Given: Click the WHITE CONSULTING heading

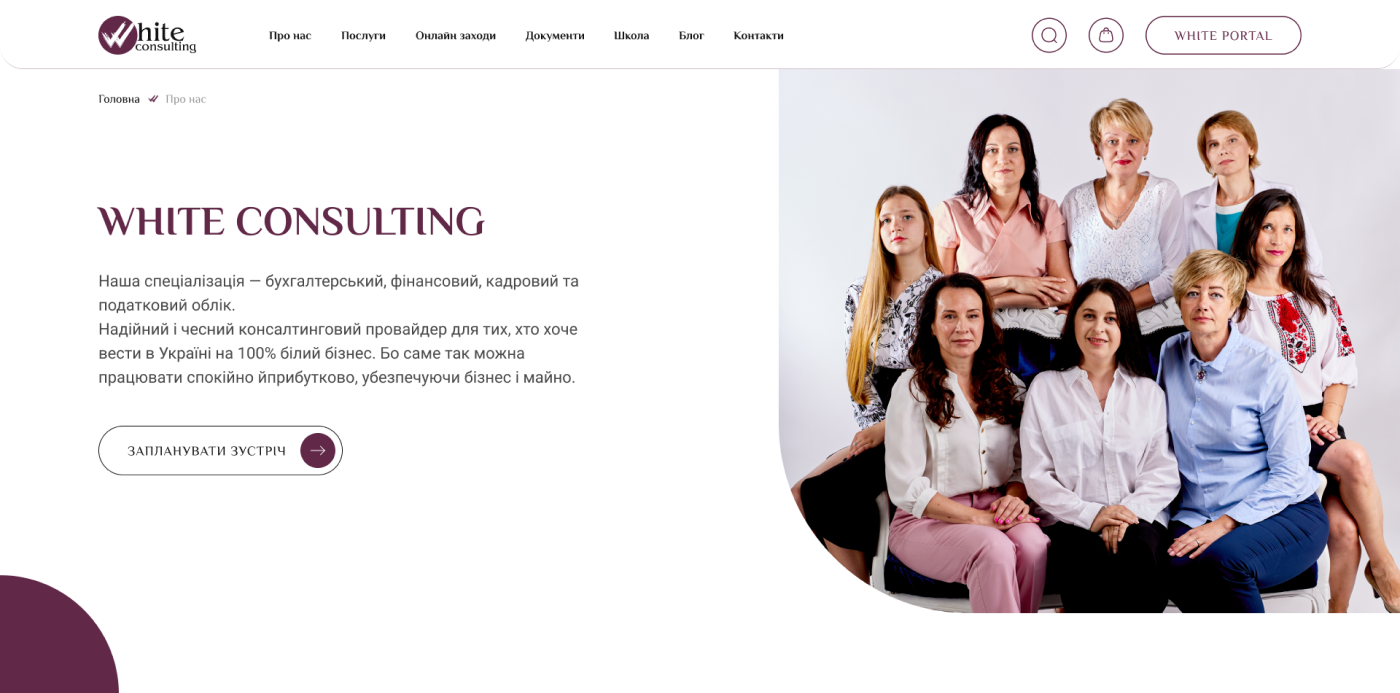Looking at the screenshot, I should pyautogui.click(x=291, y=221).
